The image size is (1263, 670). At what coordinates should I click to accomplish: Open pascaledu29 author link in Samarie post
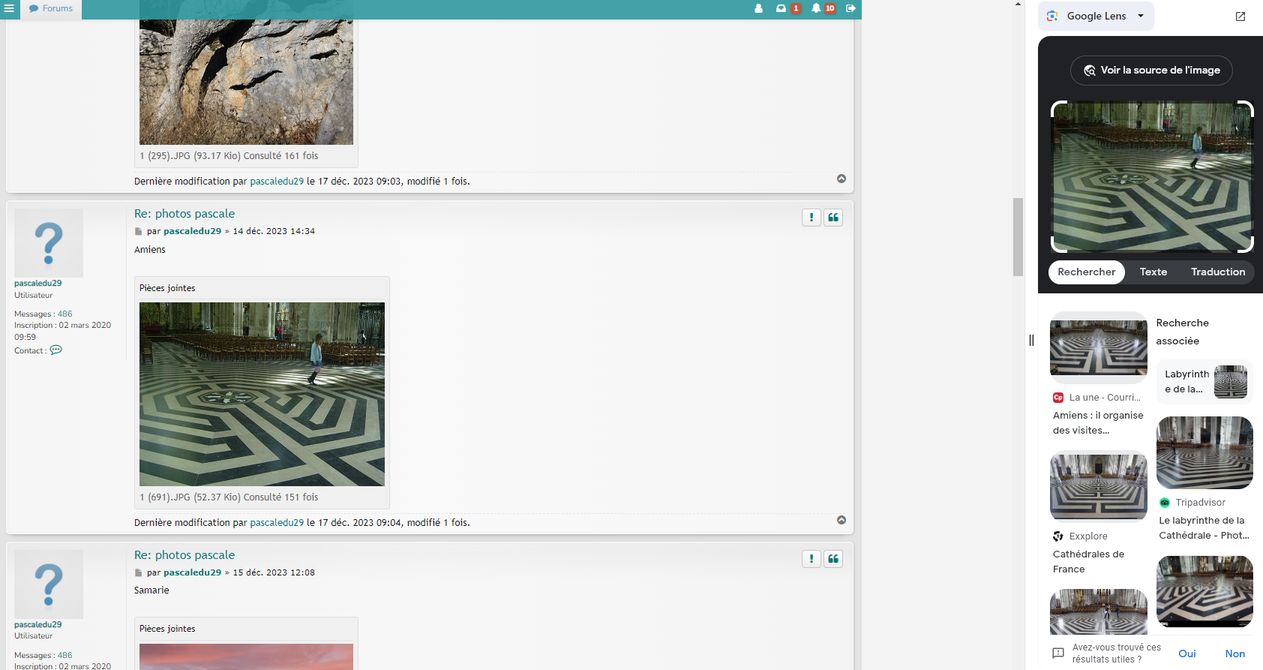(192, 573)
